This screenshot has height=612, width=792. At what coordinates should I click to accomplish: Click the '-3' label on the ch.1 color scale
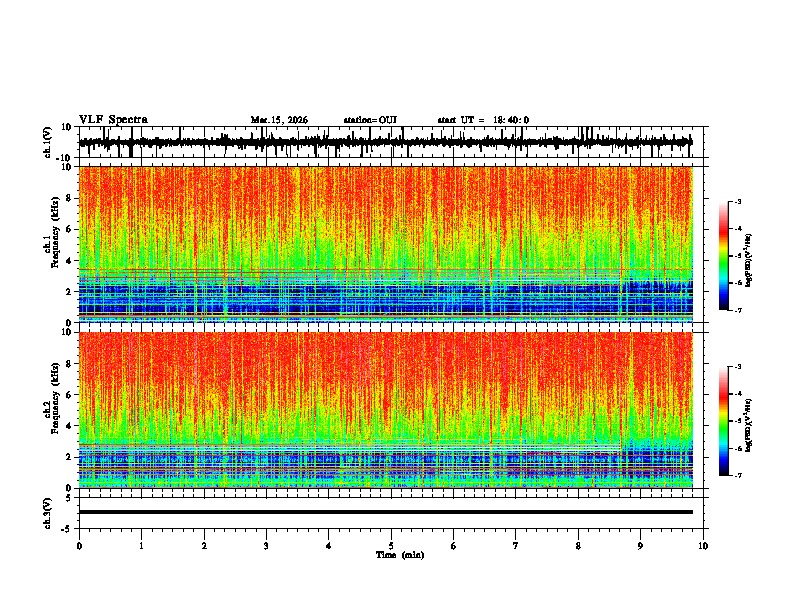pos(737,202)
